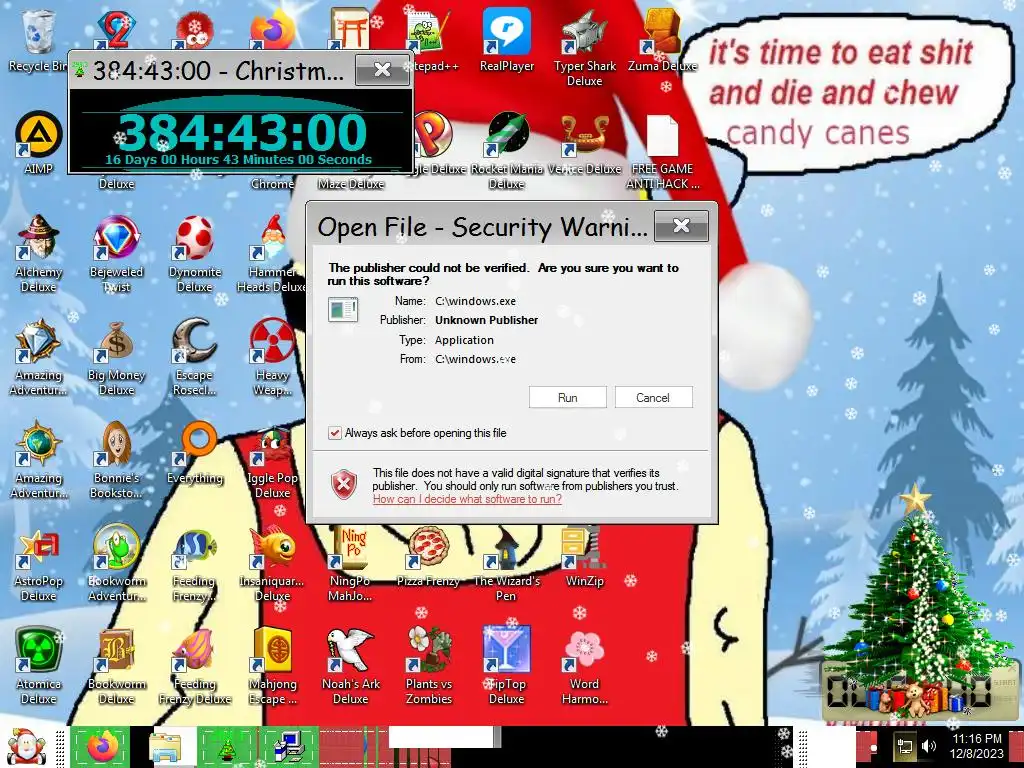
Task: Open The Wizard's Pen icon
Action: coord(507,565)
